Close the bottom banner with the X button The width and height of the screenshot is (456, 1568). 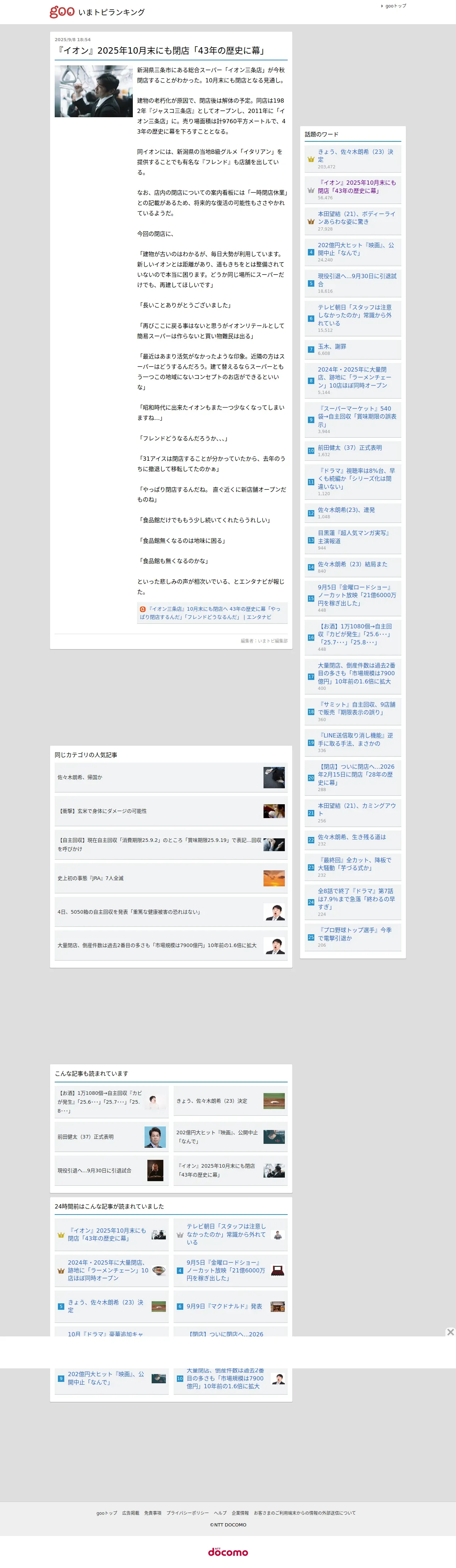[x=451, y=1332]
